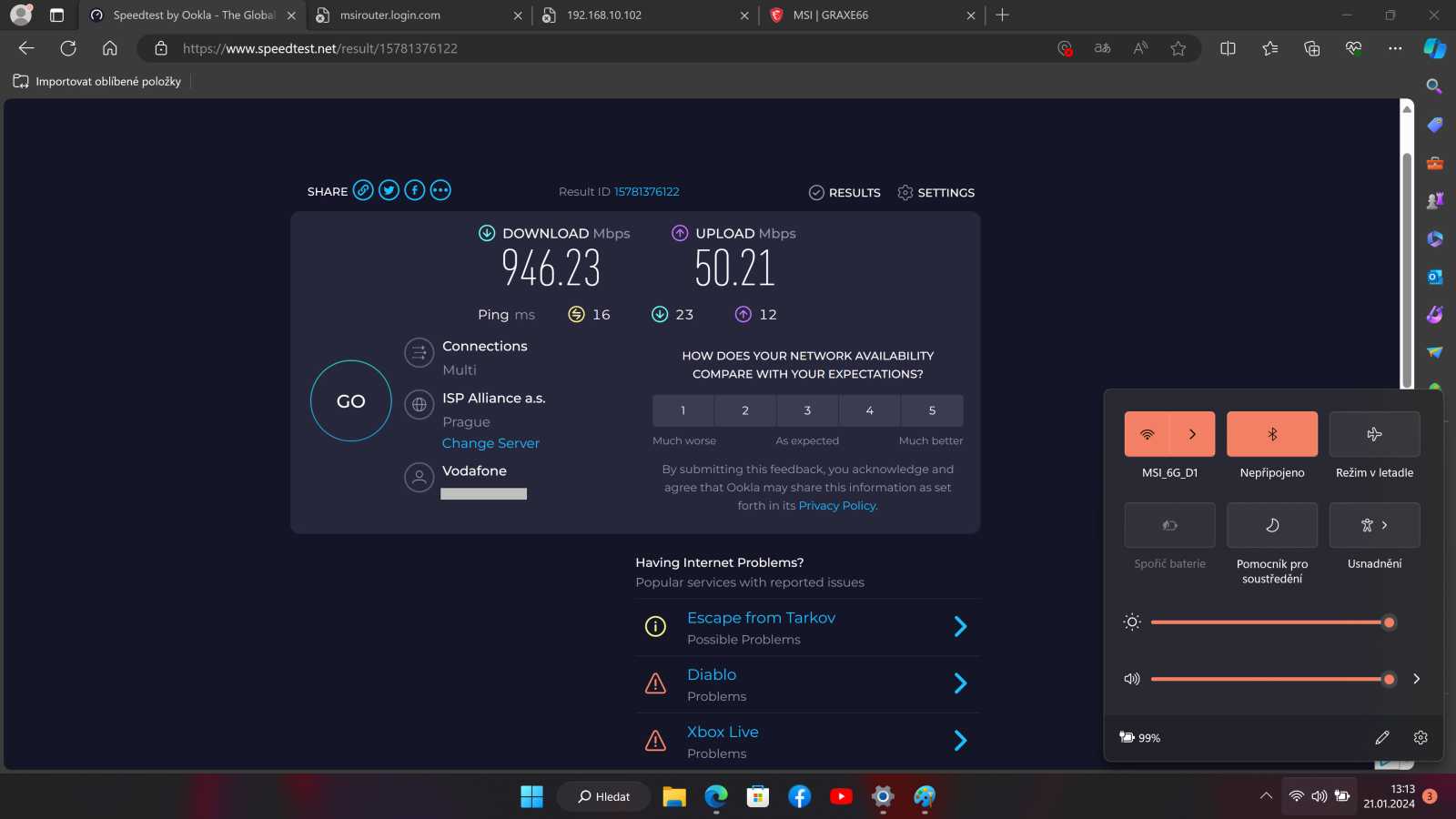The width and height of the screenshot is (1456, 819).
Task: Refresh the page
Action: coord(68,48)
